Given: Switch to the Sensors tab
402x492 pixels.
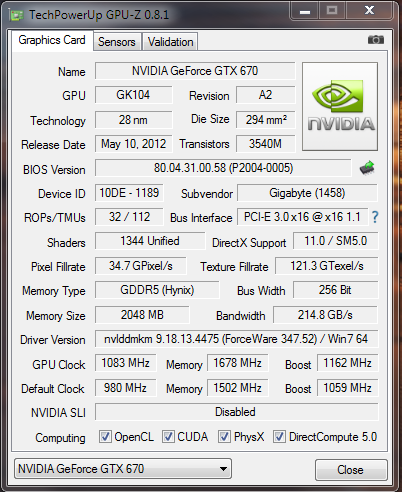Looking at the screenshot, I should (117, 42).
